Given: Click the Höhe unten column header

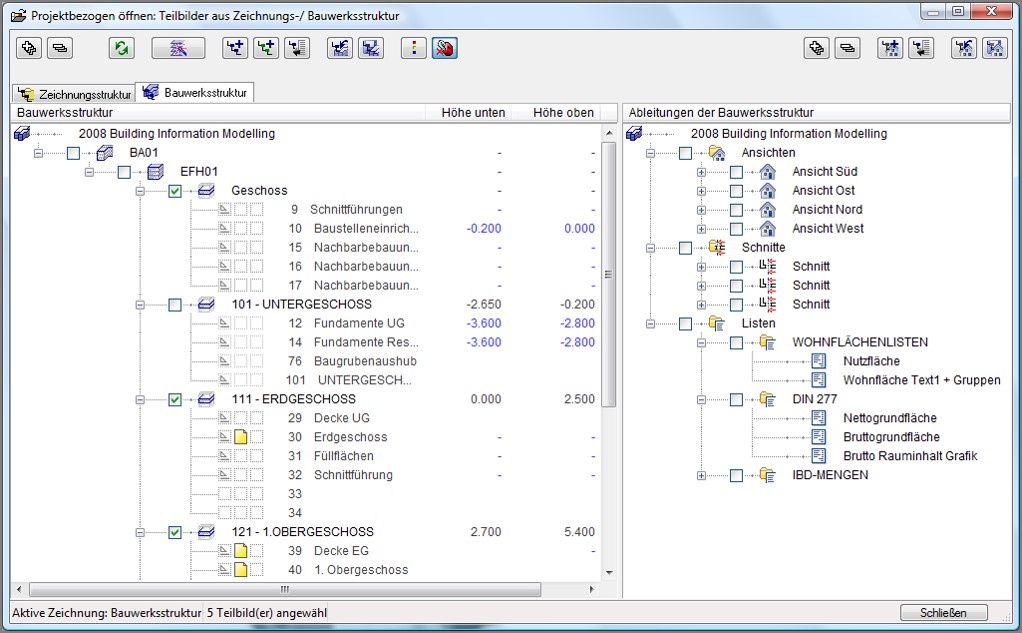Looking at the screenshot, I should tap(473, 113).
